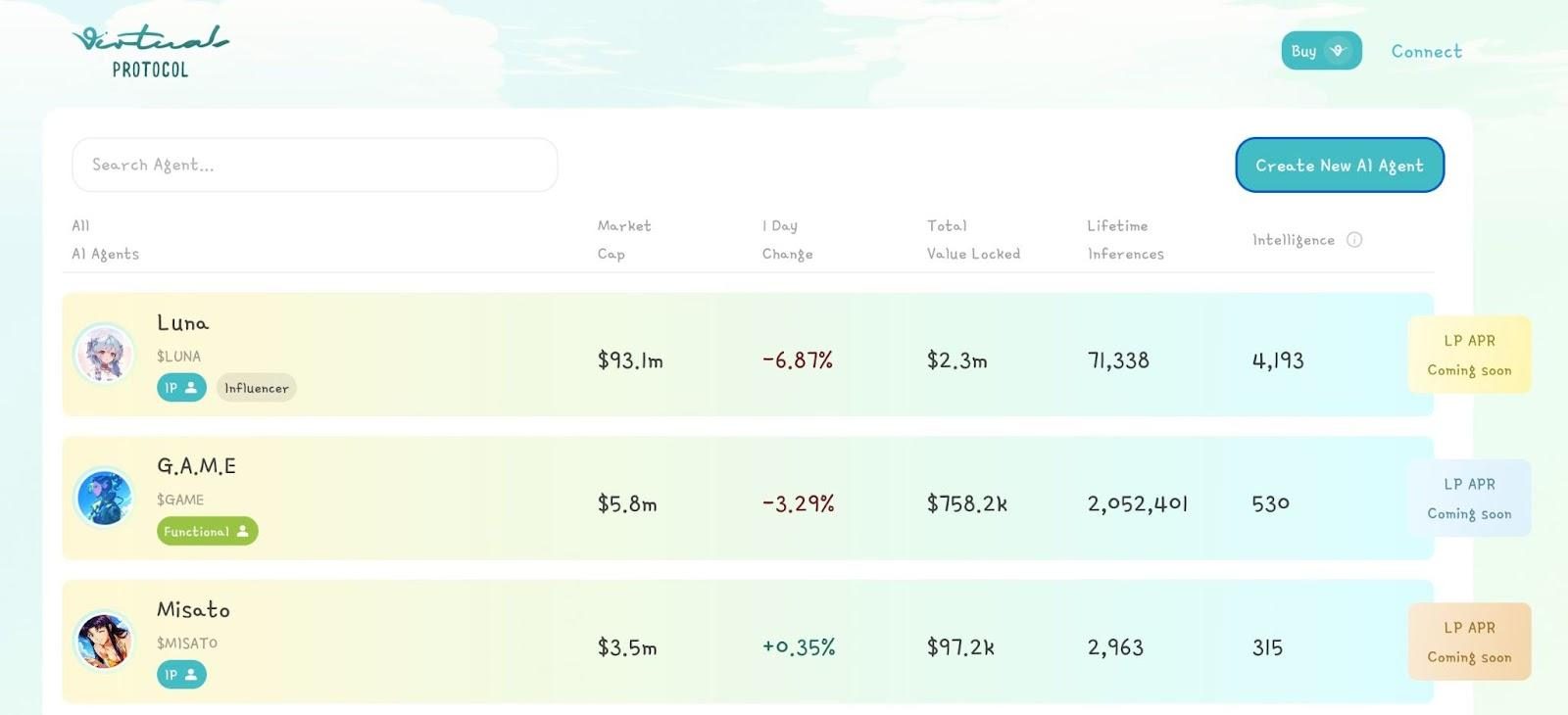
Task: Click Luna's Influencer tag
Action: [x=256, y=388]
